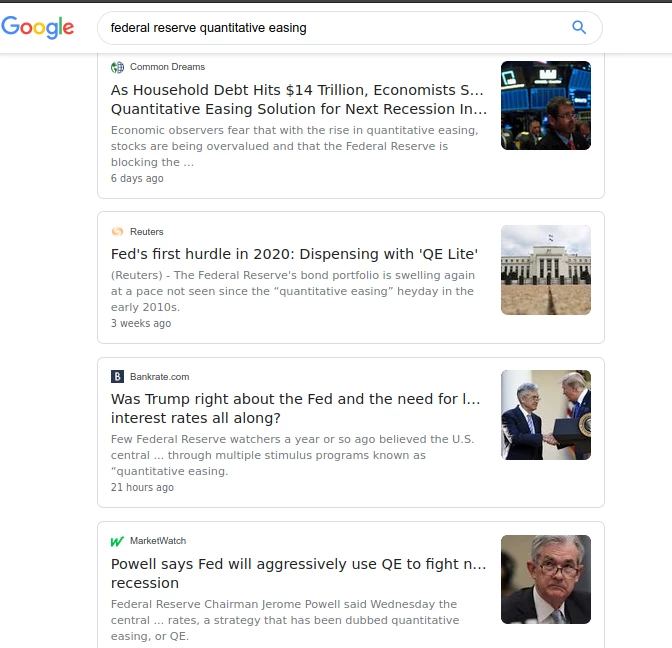Click the MarketWatch green W favicon
Image resolution: width=672 pixels, height=648 pixels.
[117, 541]
